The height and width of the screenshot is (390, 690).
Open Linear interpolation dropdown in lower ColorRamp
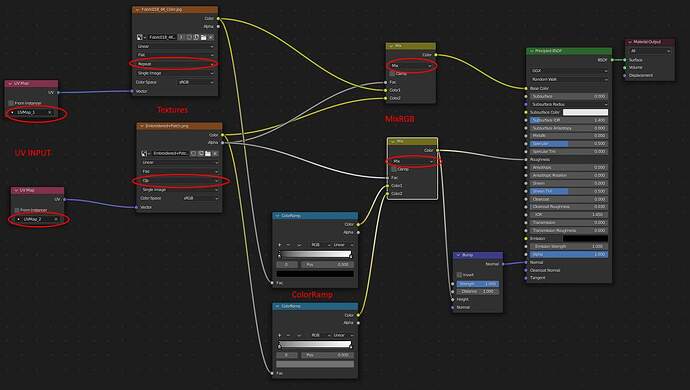(x=342, y=335)
